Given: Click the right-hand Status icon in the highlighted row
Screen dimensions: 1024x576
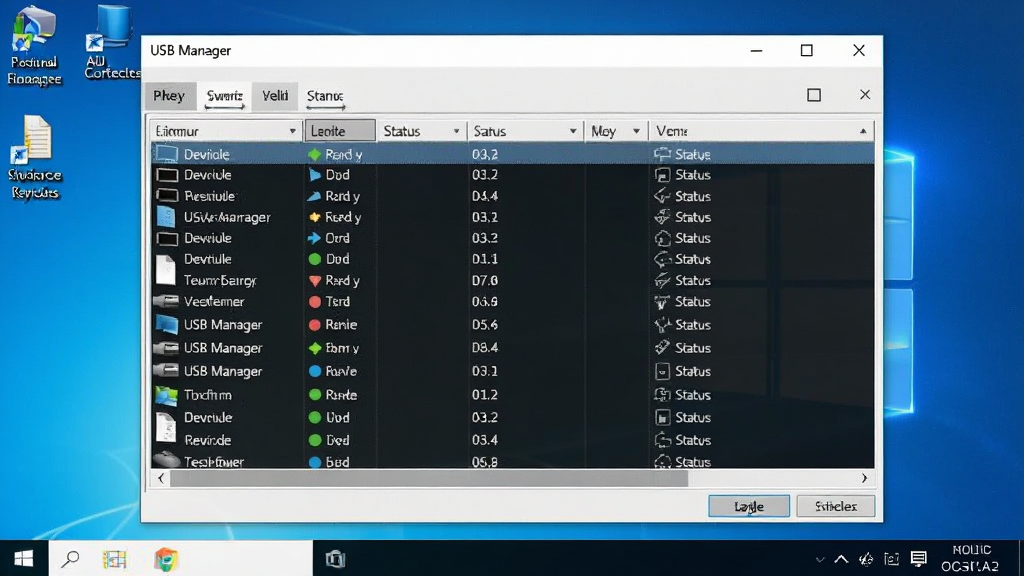Looking at the screenshot, I should [662, 154].
